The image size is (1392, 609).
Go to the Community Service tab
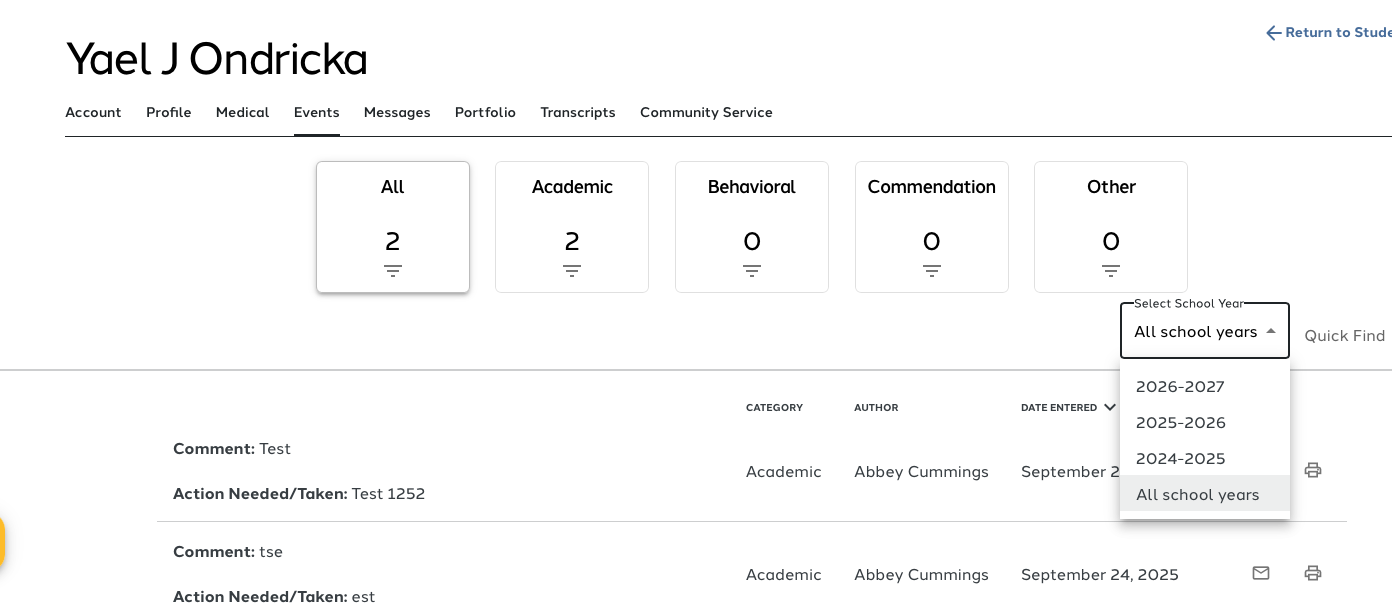(706, 113)
